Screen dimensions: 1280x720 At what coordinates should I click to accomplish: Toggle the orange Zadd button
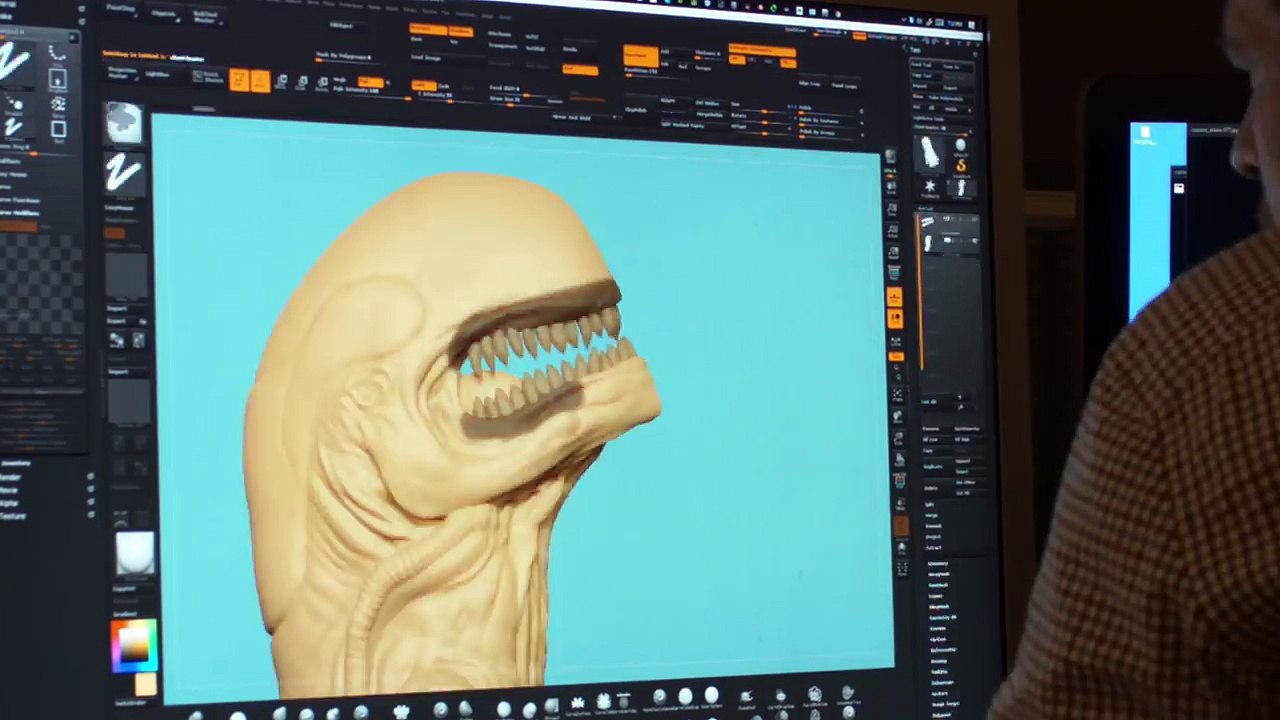[425, 85]
